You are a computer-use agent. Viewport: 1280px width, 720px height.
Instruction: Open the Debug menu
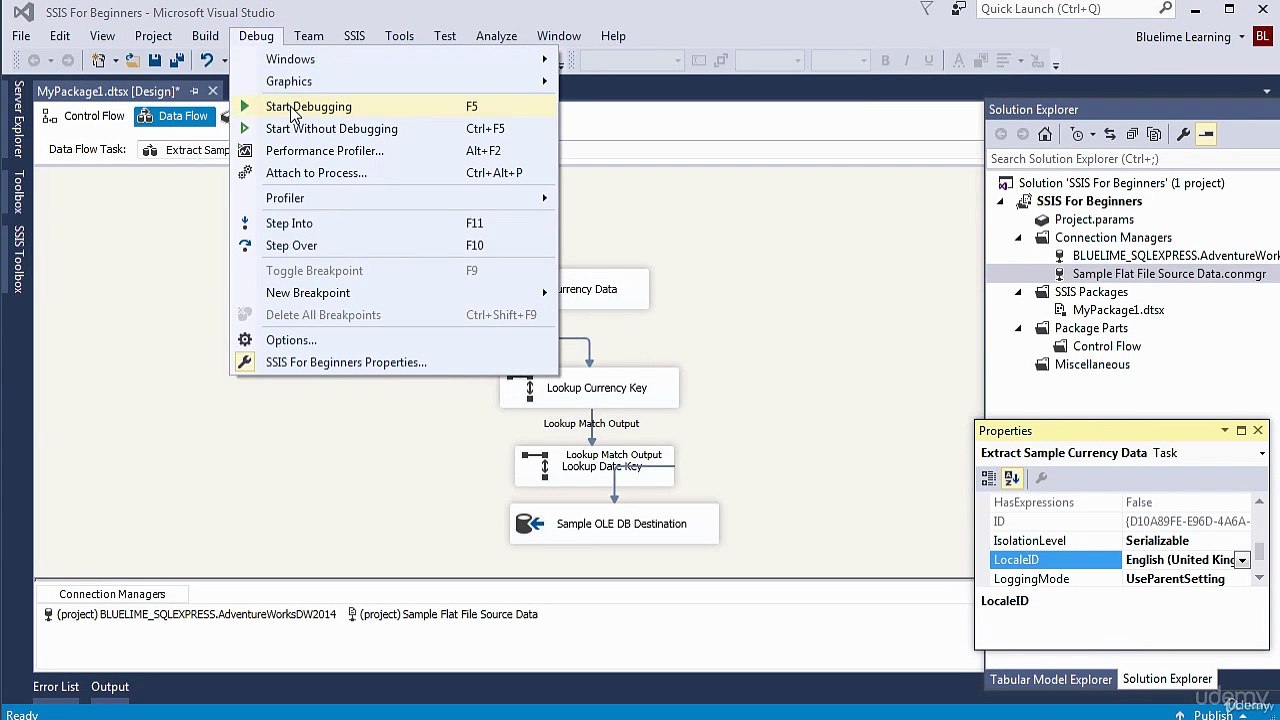pyautogui.click(x=256, y=36)
